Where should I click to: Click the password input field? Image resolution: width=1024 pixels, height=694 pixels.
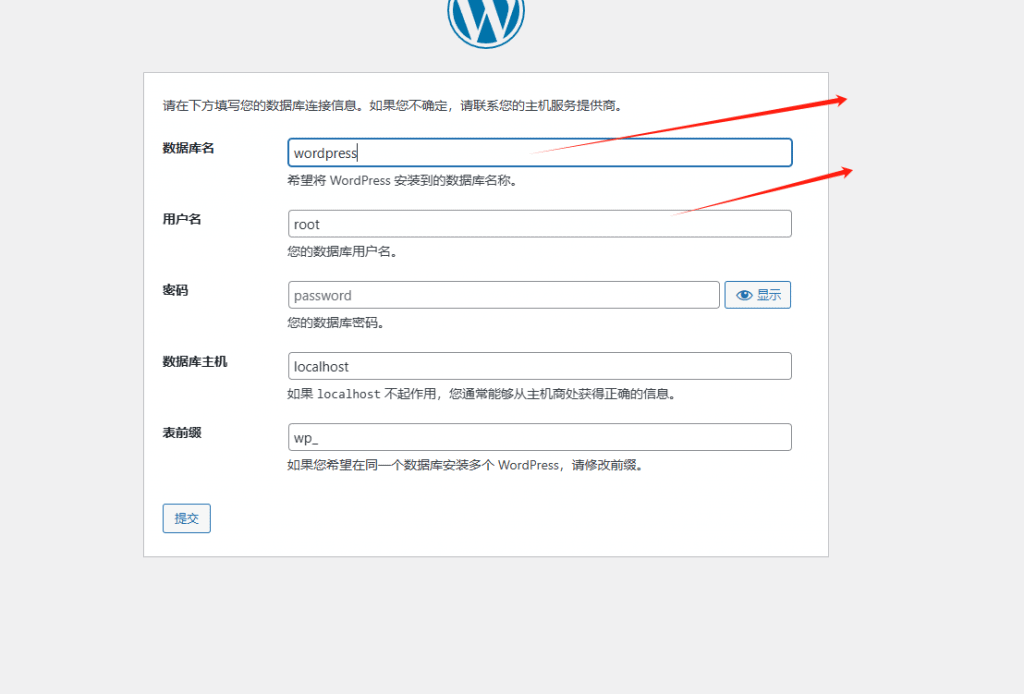coord(504,295)
